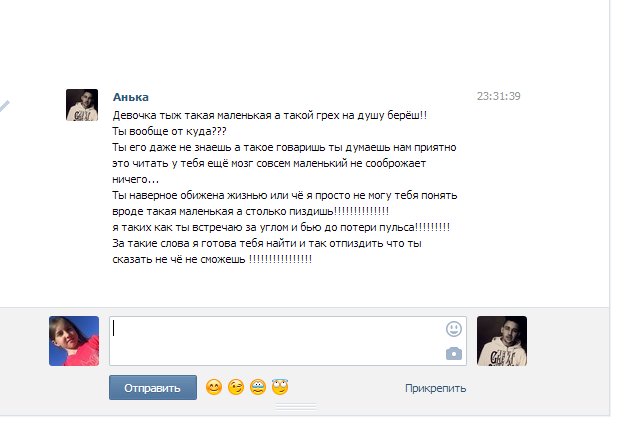Grab the resize grip below emoji row
Screen dimensions: 638x444
click(x=296, y=407)
